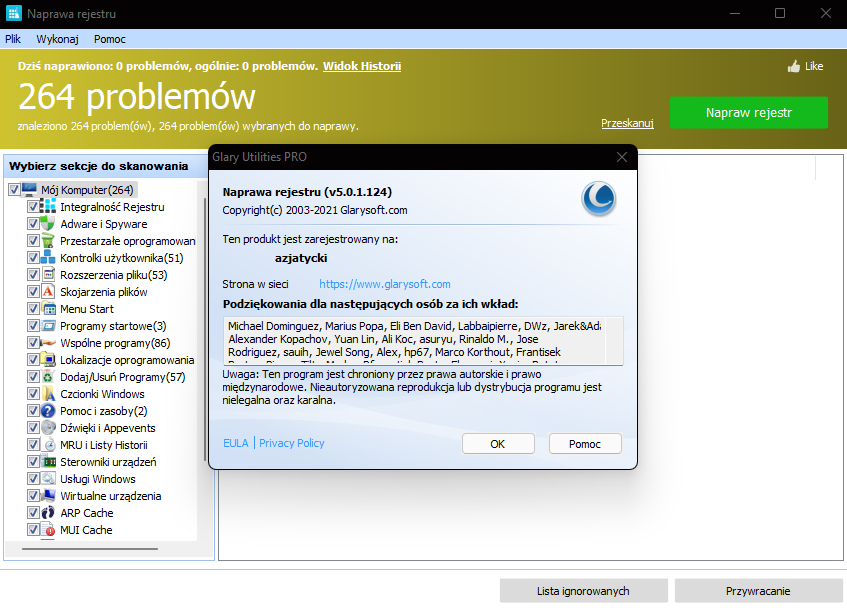Click the Glarysoft moon logo in dialog
Screen dimensions: 847x608
(599, 198)
